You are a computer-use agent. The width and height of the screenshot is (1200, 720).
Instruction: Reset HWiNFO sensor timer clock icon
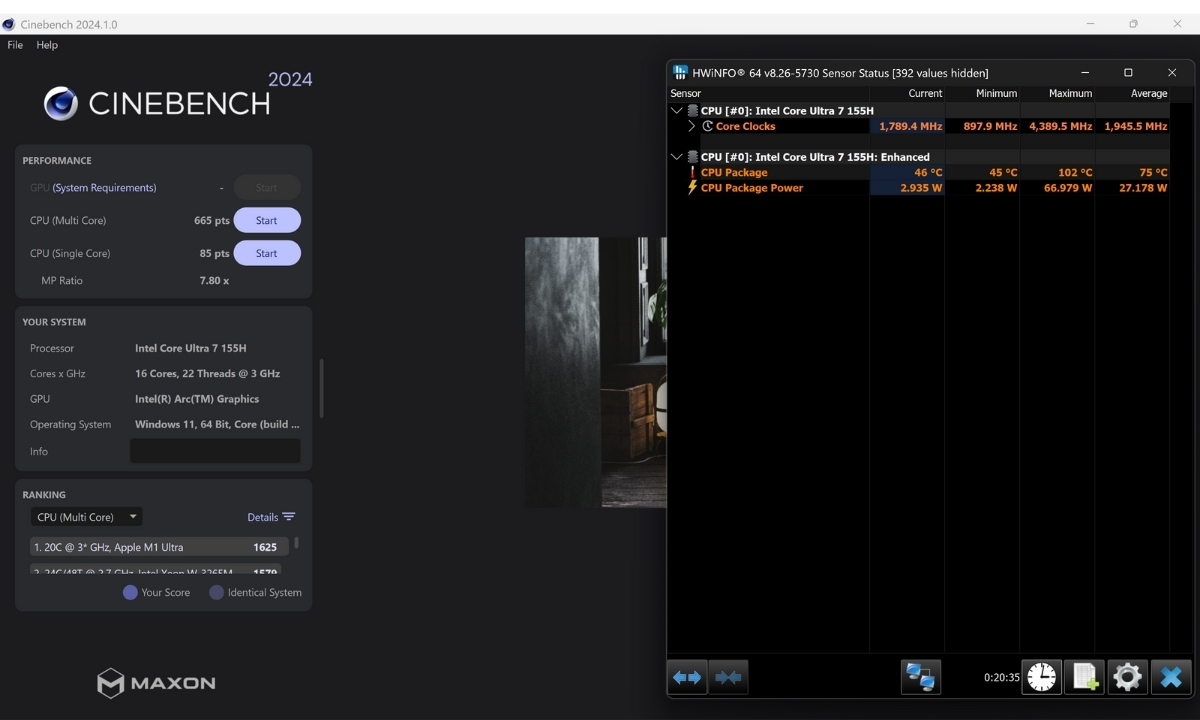click(1041, 677)
